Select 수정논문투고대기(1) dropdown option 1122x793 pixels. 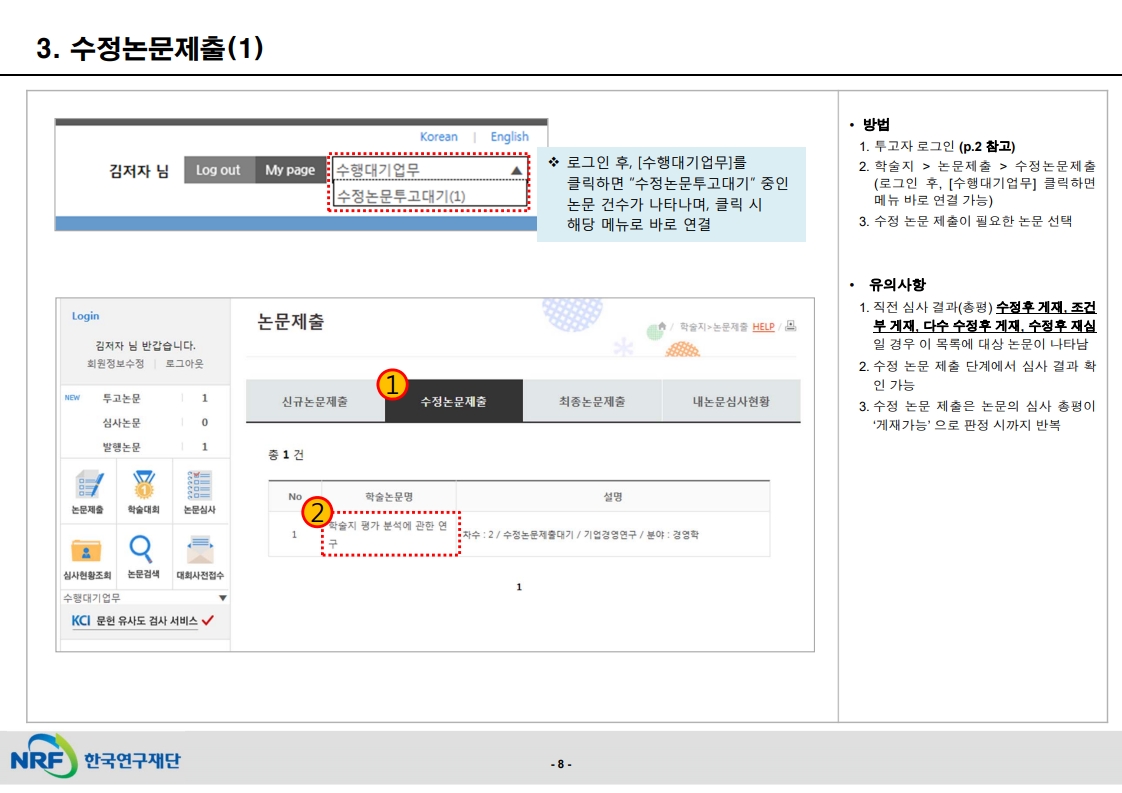click(x=429, y=195)
